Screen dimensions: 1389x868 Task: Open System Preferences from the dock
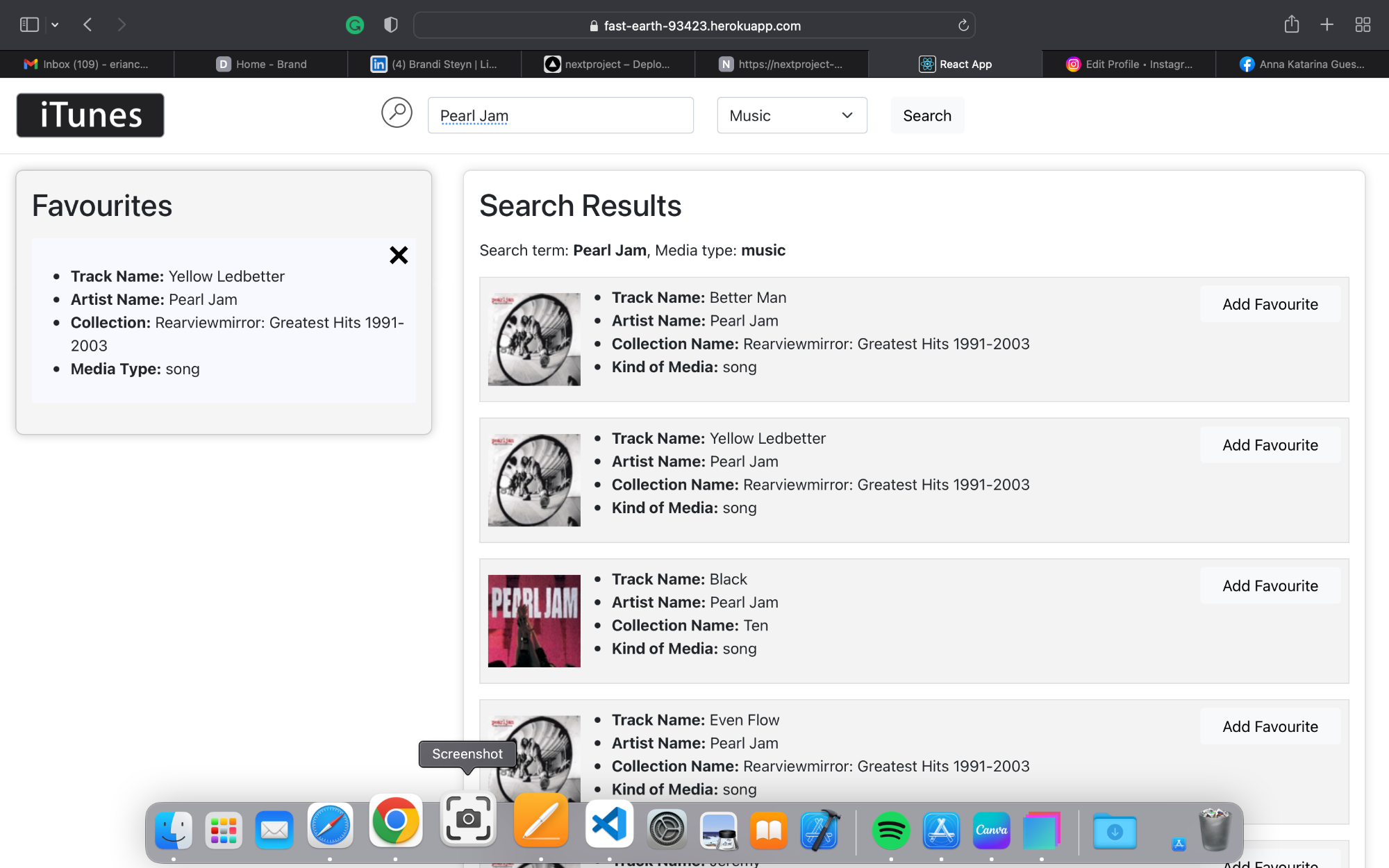point(667,829)
